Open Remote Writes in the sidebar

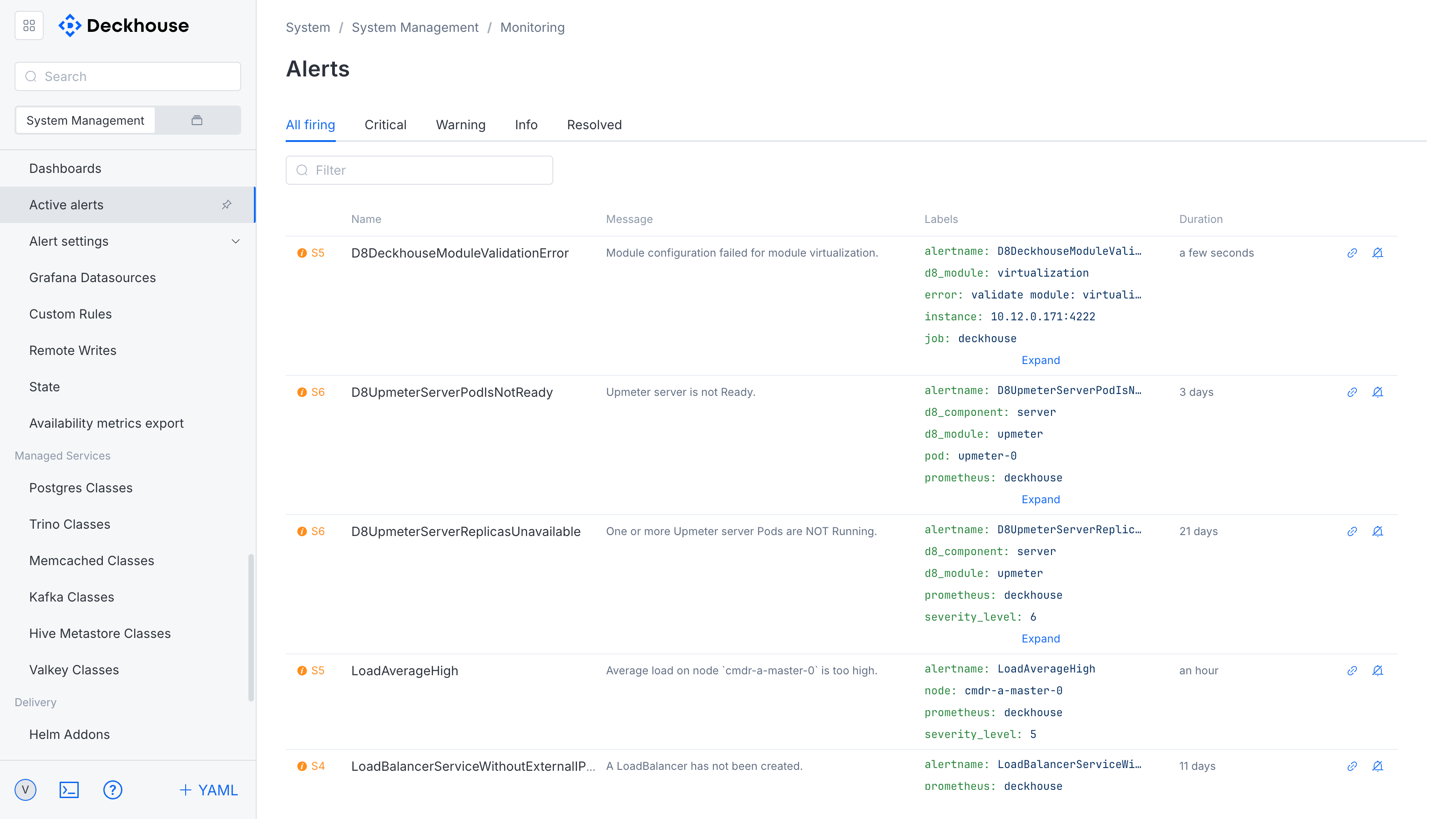[128, 350]
